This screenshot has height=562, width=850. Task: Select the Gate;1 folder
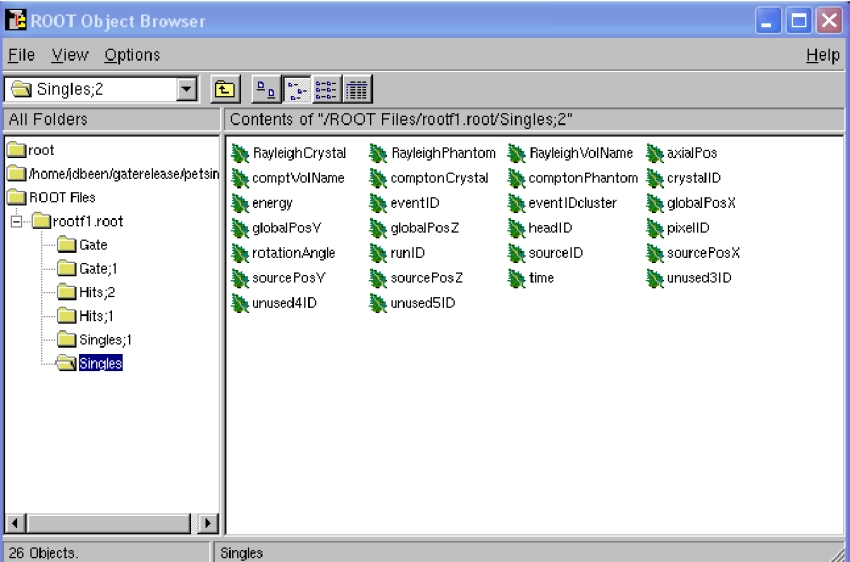click(x=87, y=269)
